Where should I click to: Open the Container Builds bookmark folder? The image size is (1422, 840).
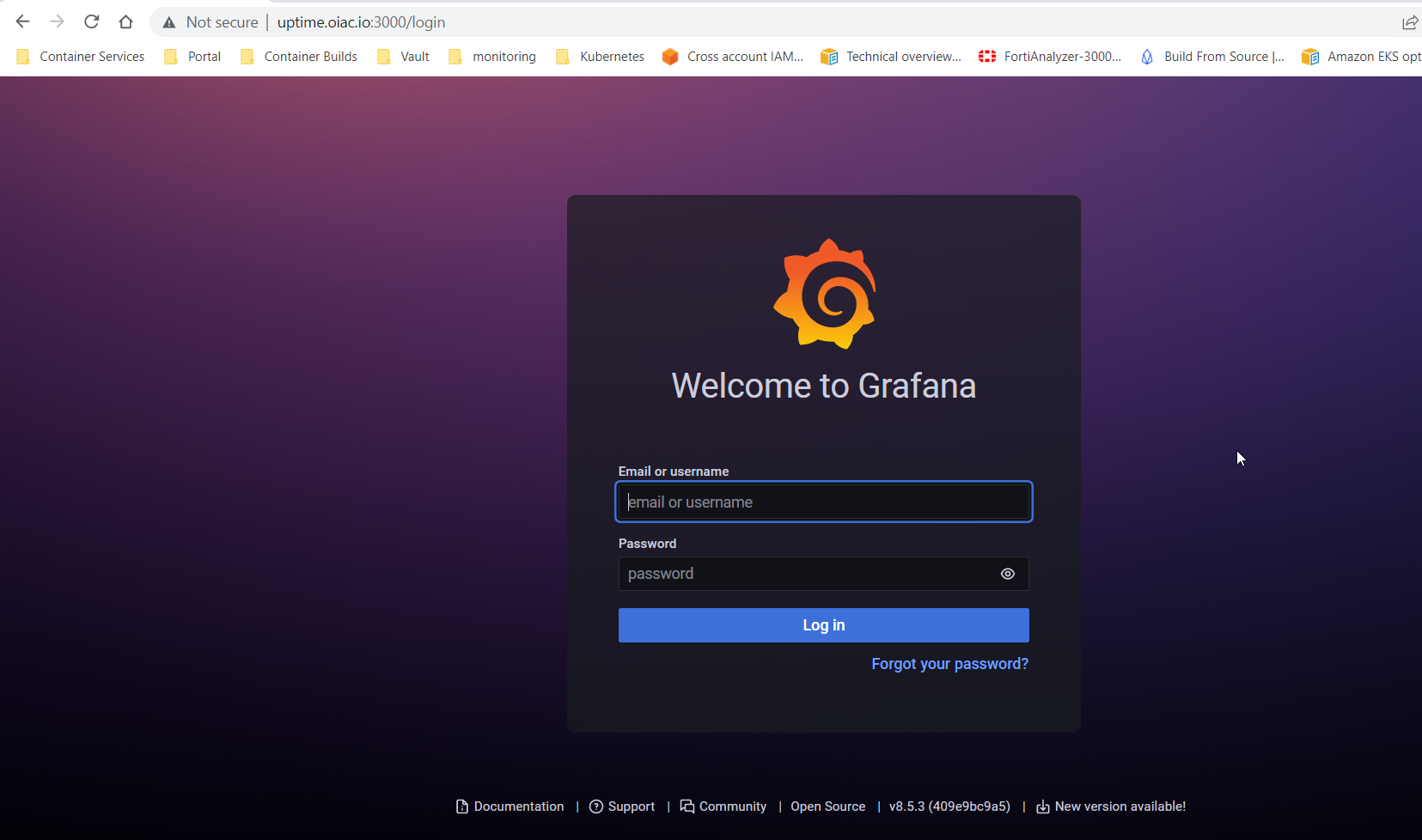[299, 57]
